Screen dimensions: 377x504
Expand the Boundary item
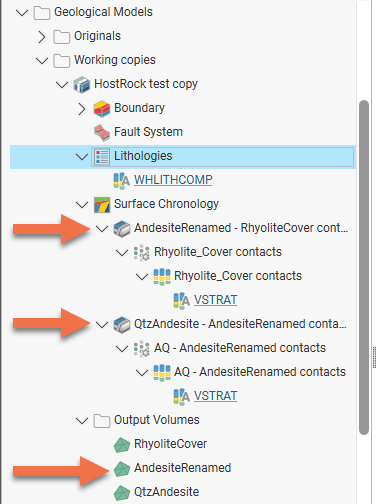82,109
